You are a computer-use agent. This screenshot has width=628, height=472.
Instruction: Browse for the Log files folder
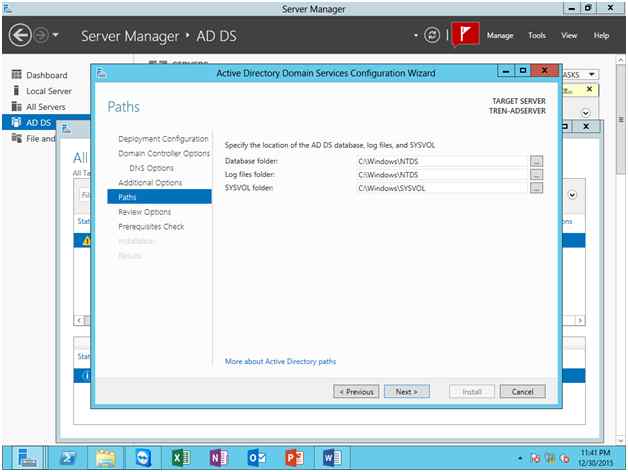(x=537, y=174)
